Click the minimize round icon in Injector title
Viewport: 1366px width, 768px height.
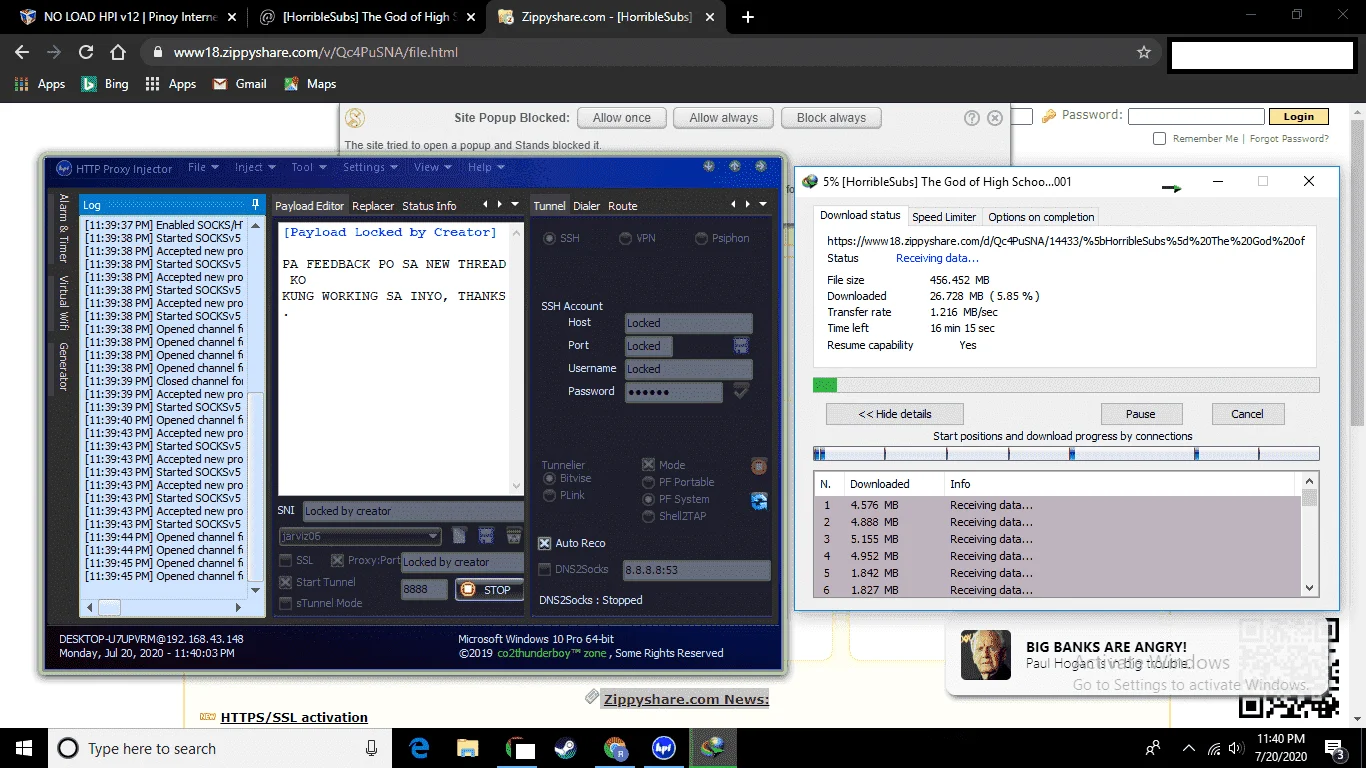click(x=709, y=166)
